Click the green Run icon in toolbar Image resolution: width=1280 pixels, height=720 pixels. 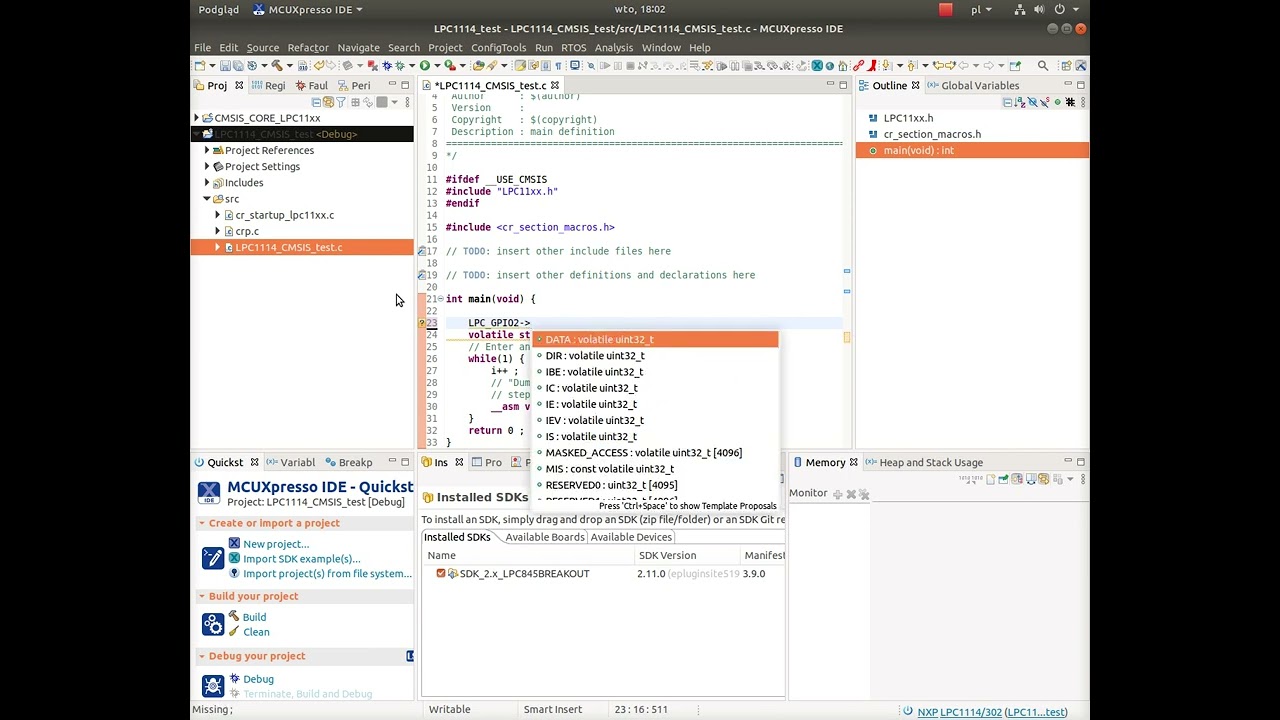[425, 66]
